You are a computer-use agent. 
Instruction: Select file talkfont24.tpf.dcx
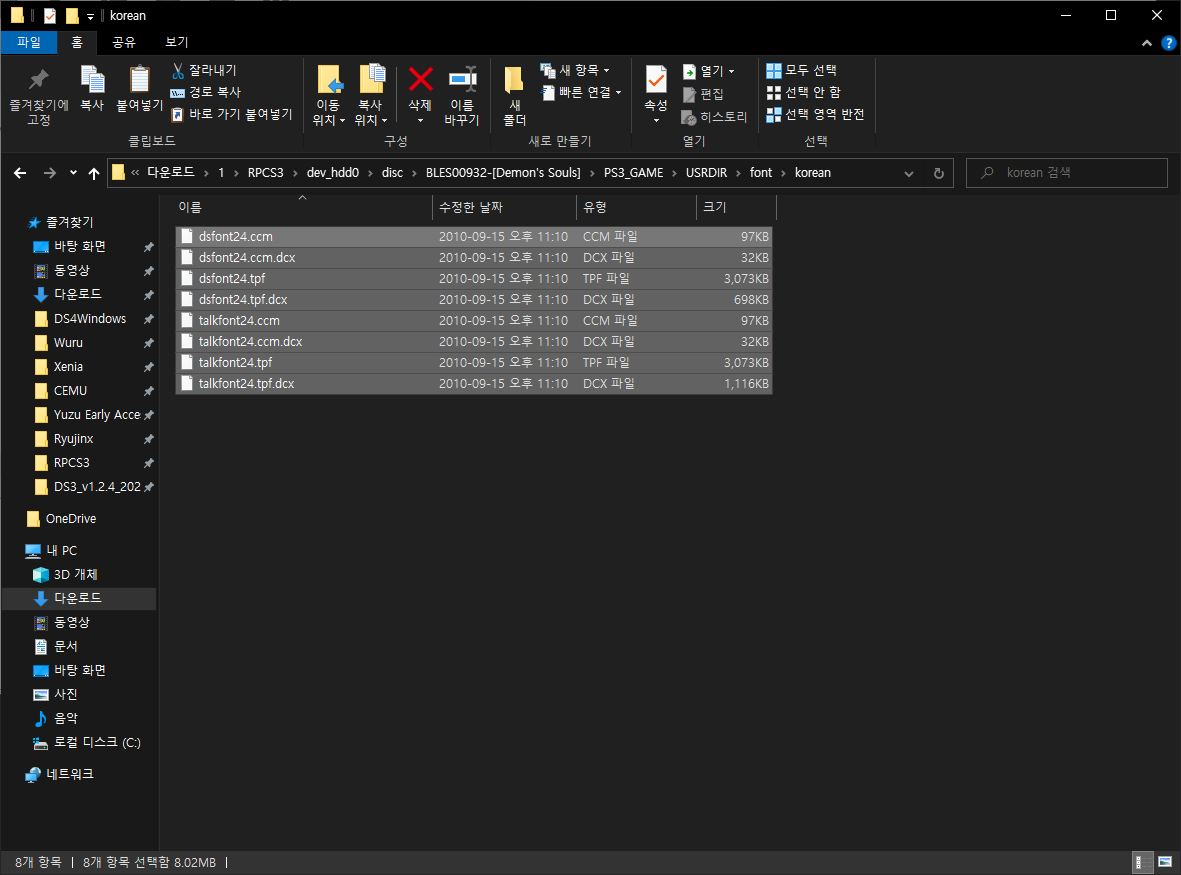pyautogui.click(x=474, y=384)
